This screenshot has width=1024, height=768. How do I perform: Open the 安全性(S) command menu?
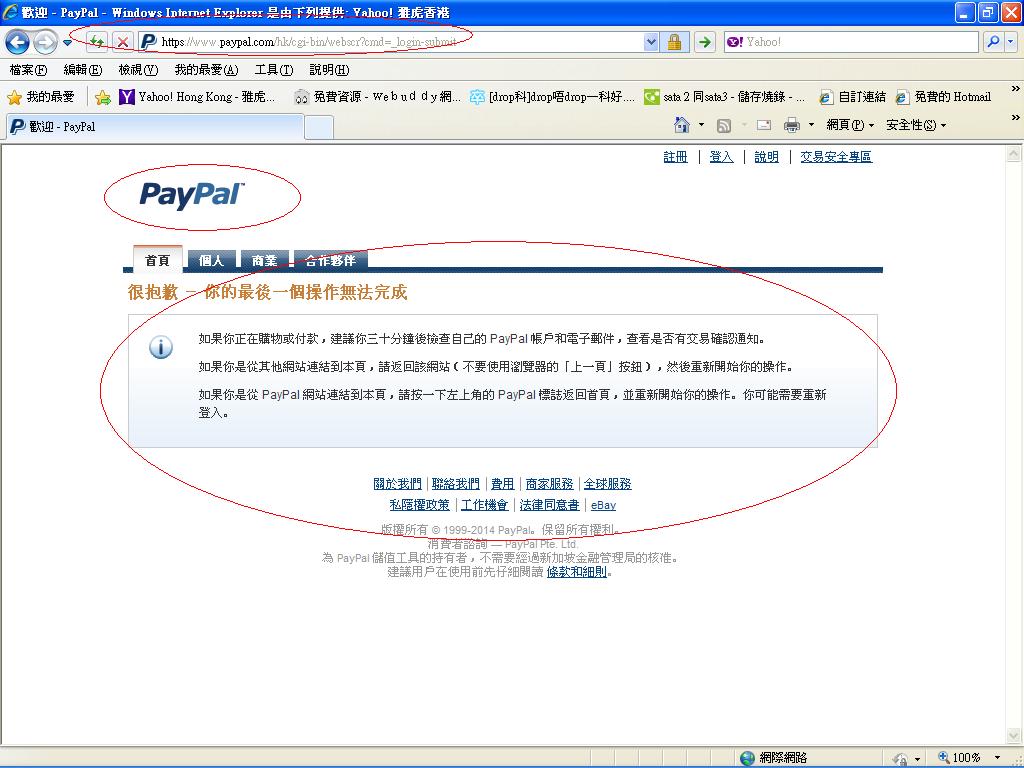point(916,125)
